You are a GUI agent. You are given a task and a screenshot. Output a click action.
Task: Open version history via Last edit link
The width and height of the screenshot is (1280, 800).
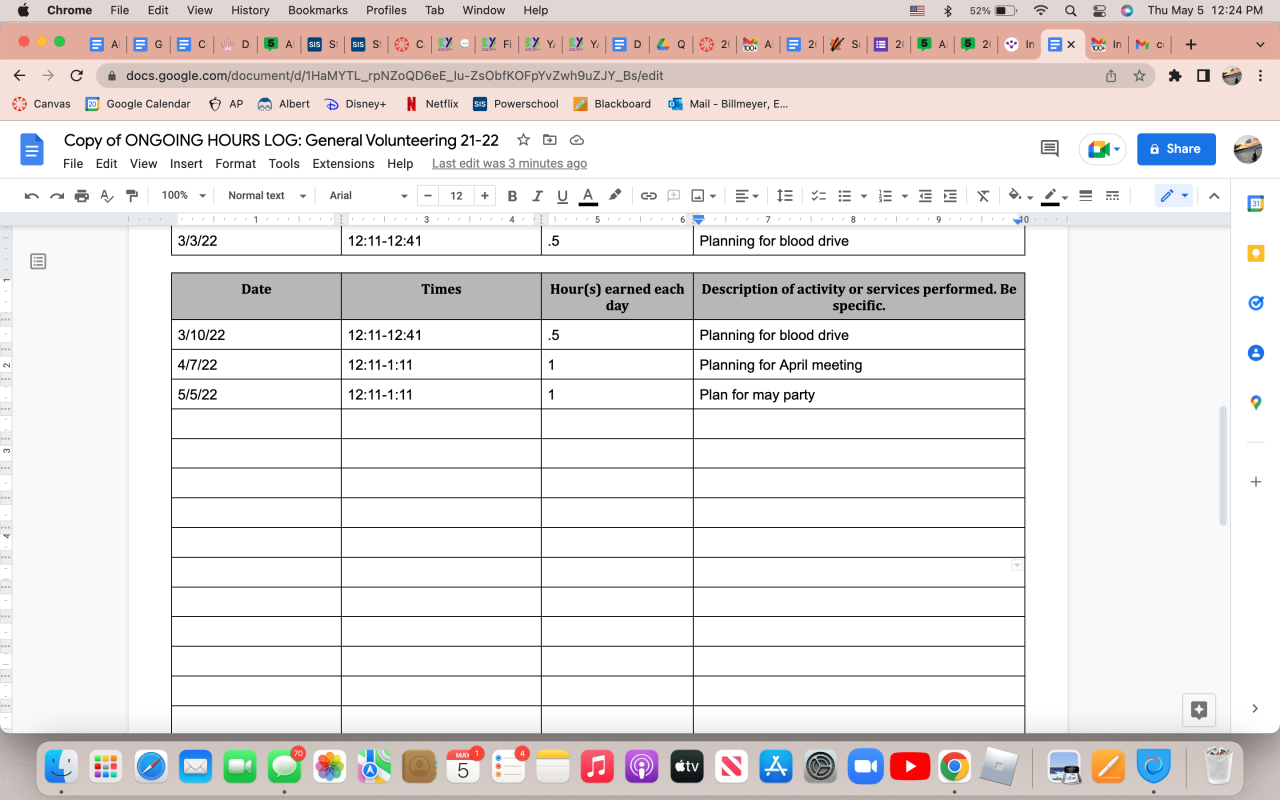(509, 164)
